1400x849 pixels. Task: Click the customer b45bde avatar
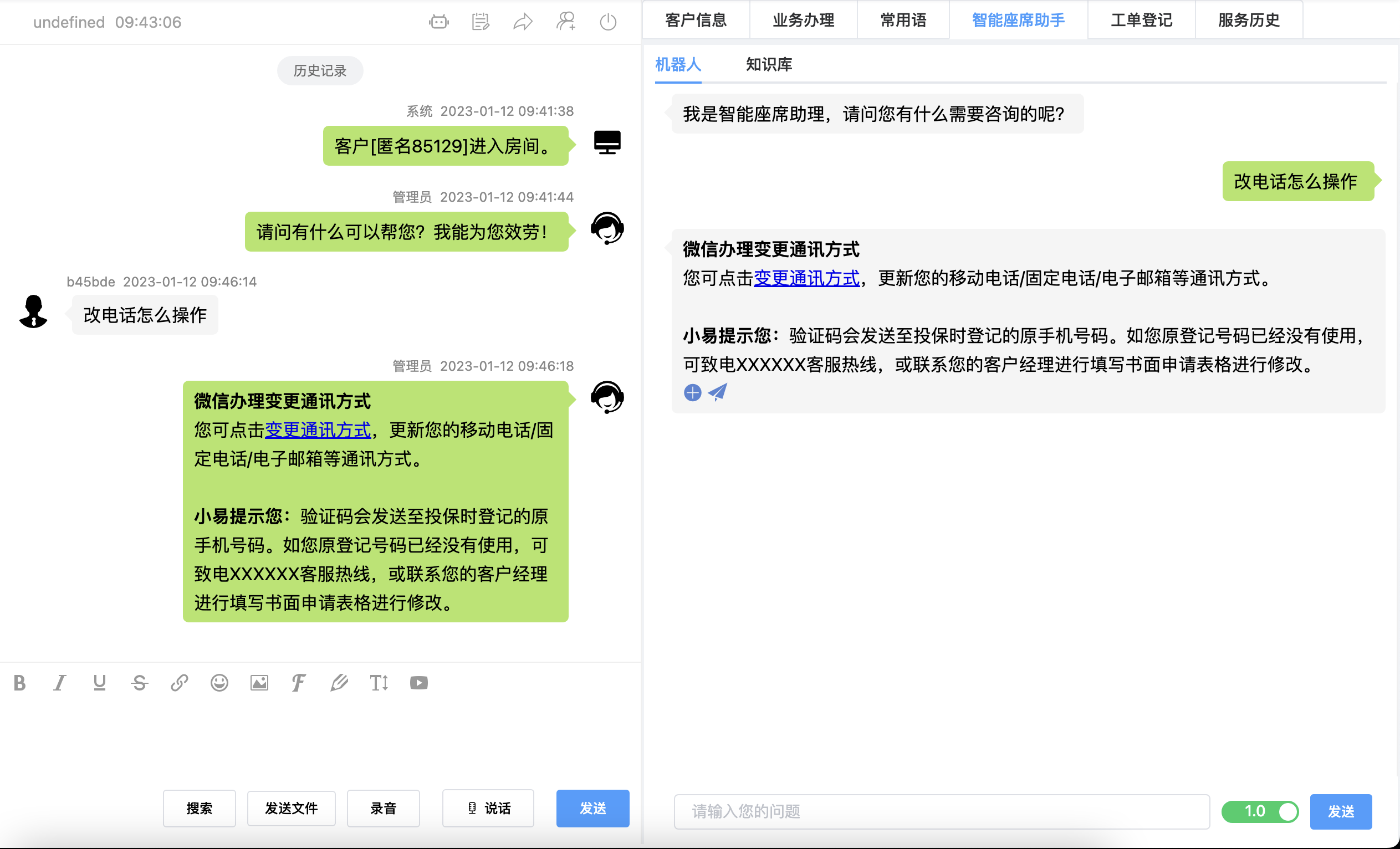point(33,311)
